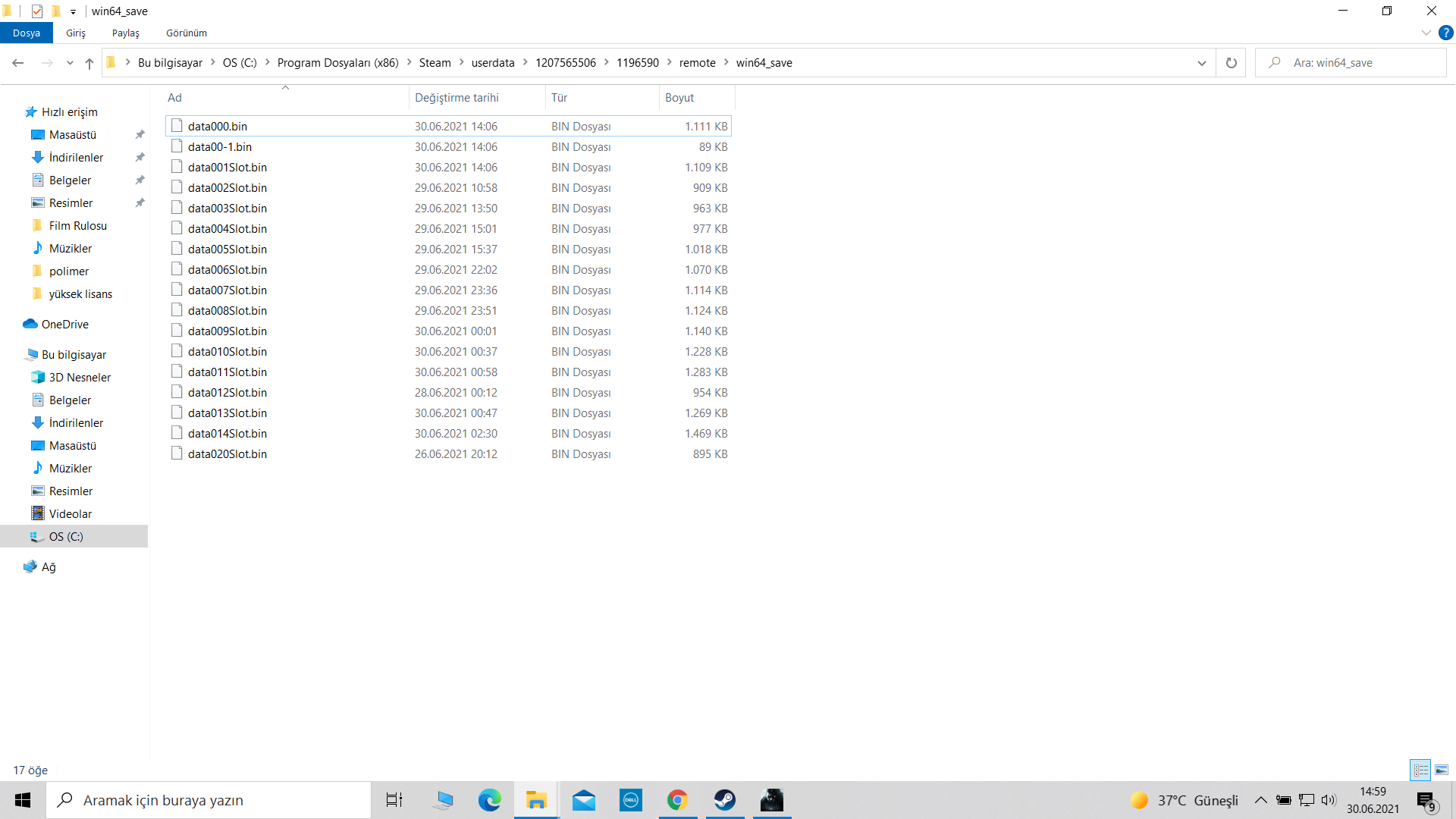Select data014Slot.bin file
The height and width of the screenshot is (819, 1456).
227,434
